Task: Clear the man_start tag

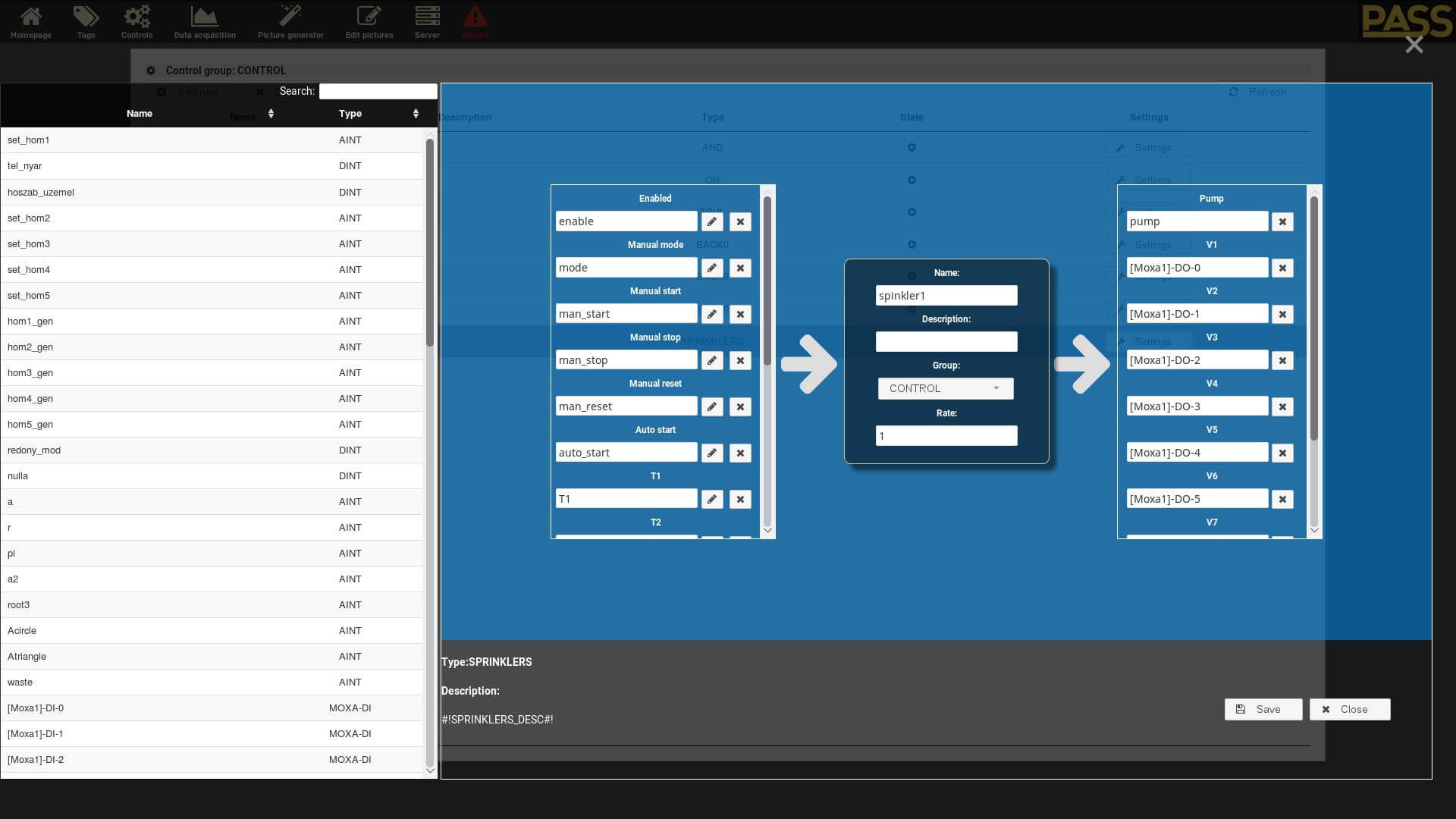Action: tap(740, 314)
